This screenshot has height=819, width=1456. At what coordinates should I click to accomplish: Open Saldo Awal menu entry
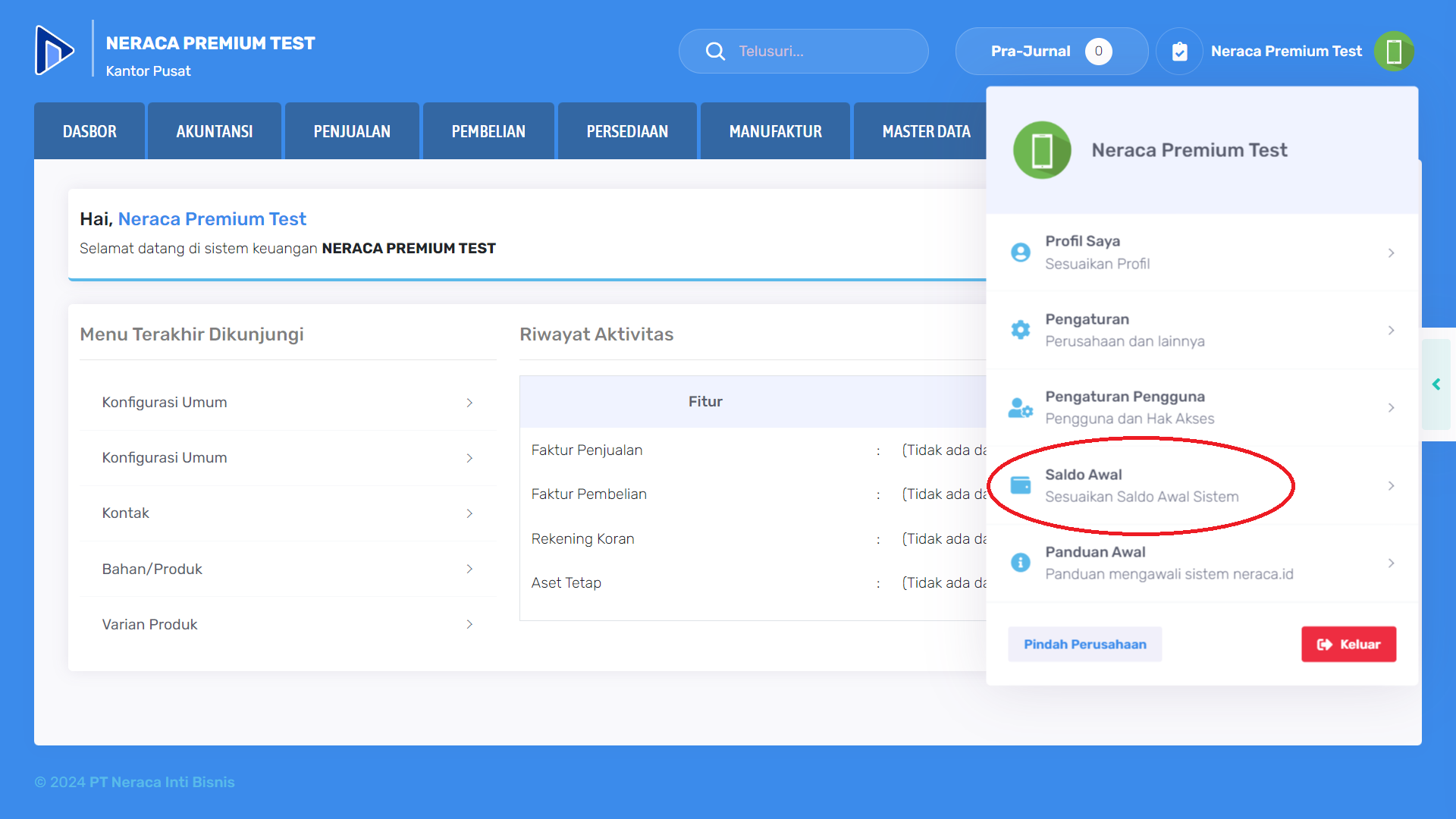point(1202,485)
